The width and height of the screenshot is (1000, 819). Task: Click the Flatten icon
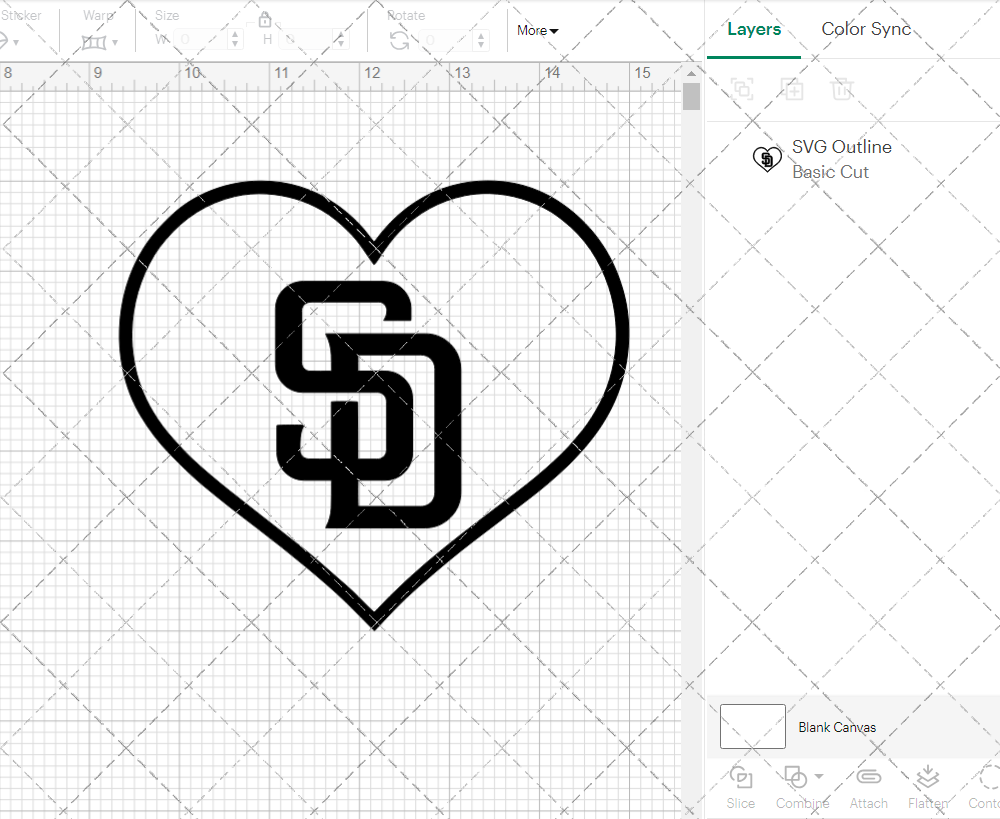click(x=927, y=778)
